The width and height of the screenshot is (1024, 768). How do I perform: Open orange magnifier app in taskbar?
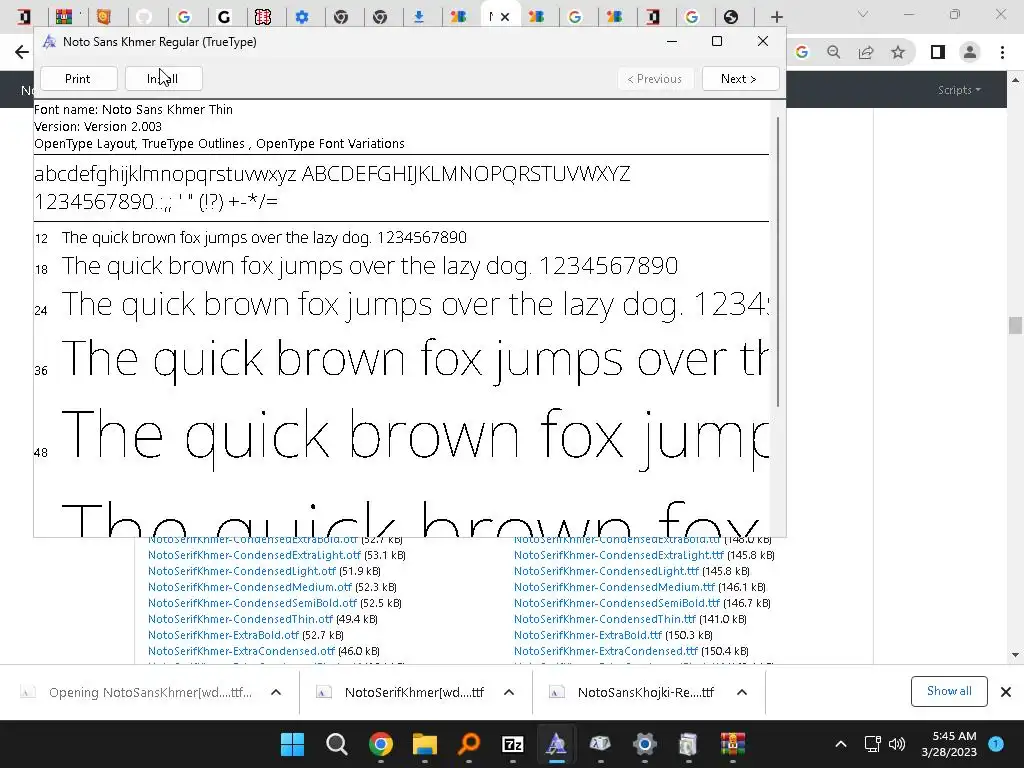click(x=468, y=744)
